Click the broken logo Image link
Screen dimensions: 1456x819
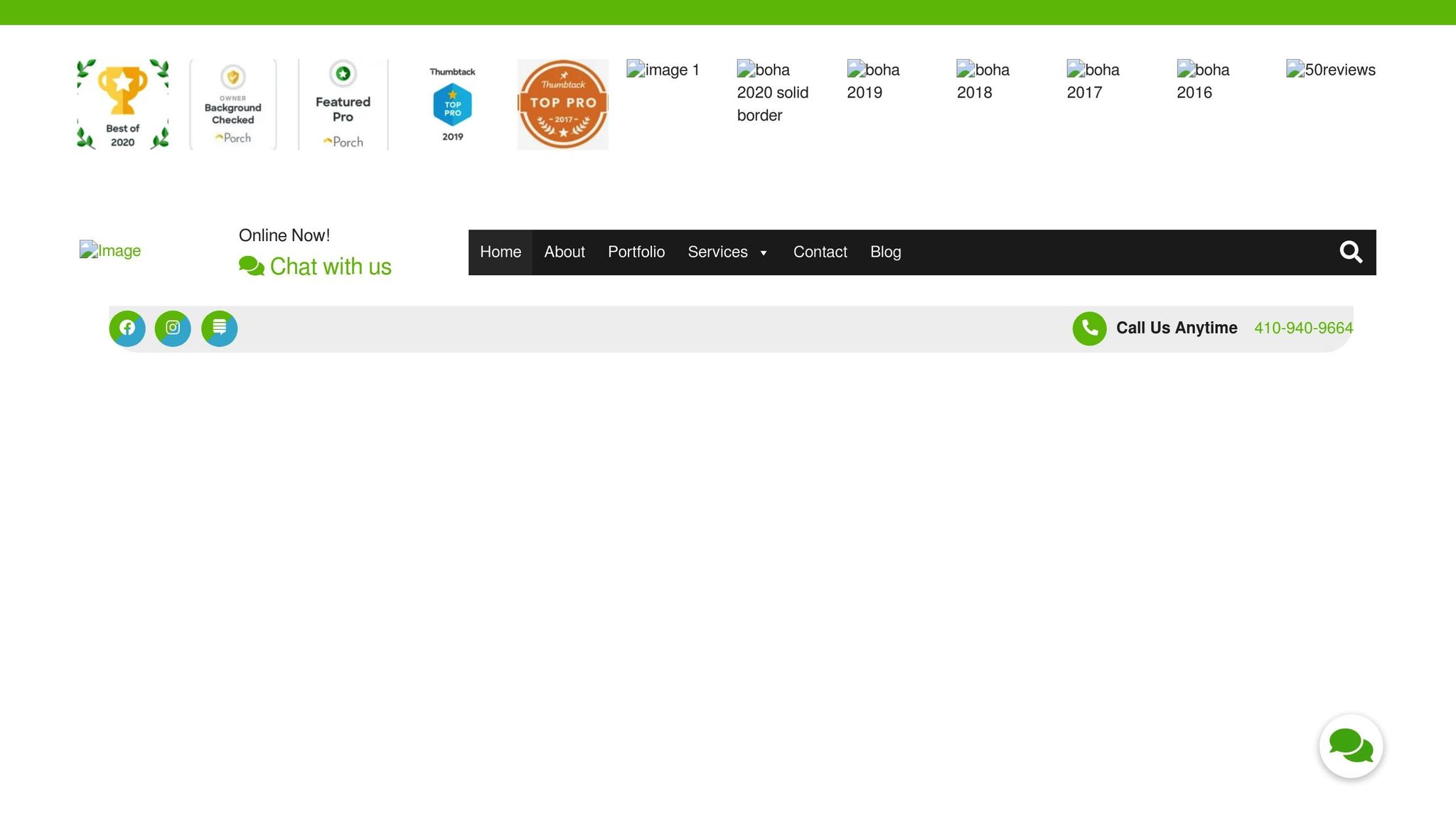[x=110, y=251]
